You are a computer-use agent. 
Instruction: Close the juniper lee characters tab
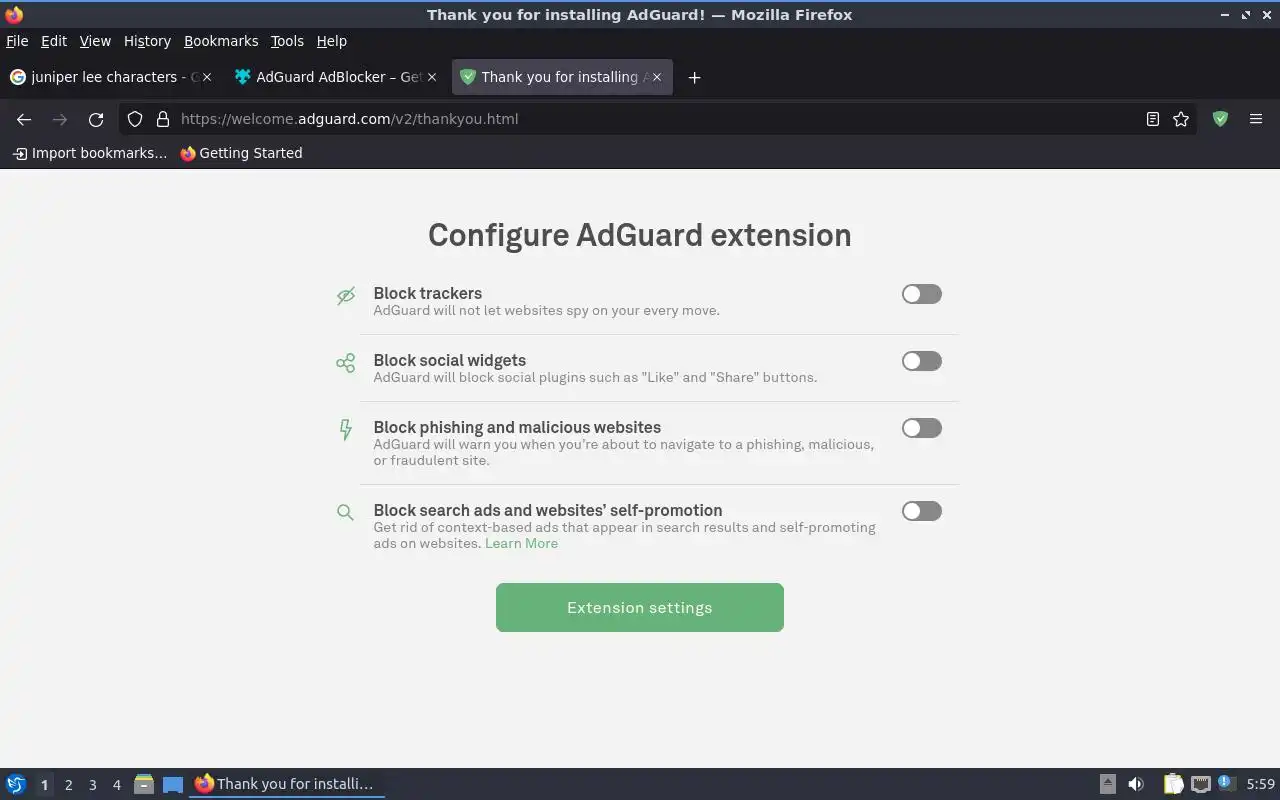pos(206,77)
